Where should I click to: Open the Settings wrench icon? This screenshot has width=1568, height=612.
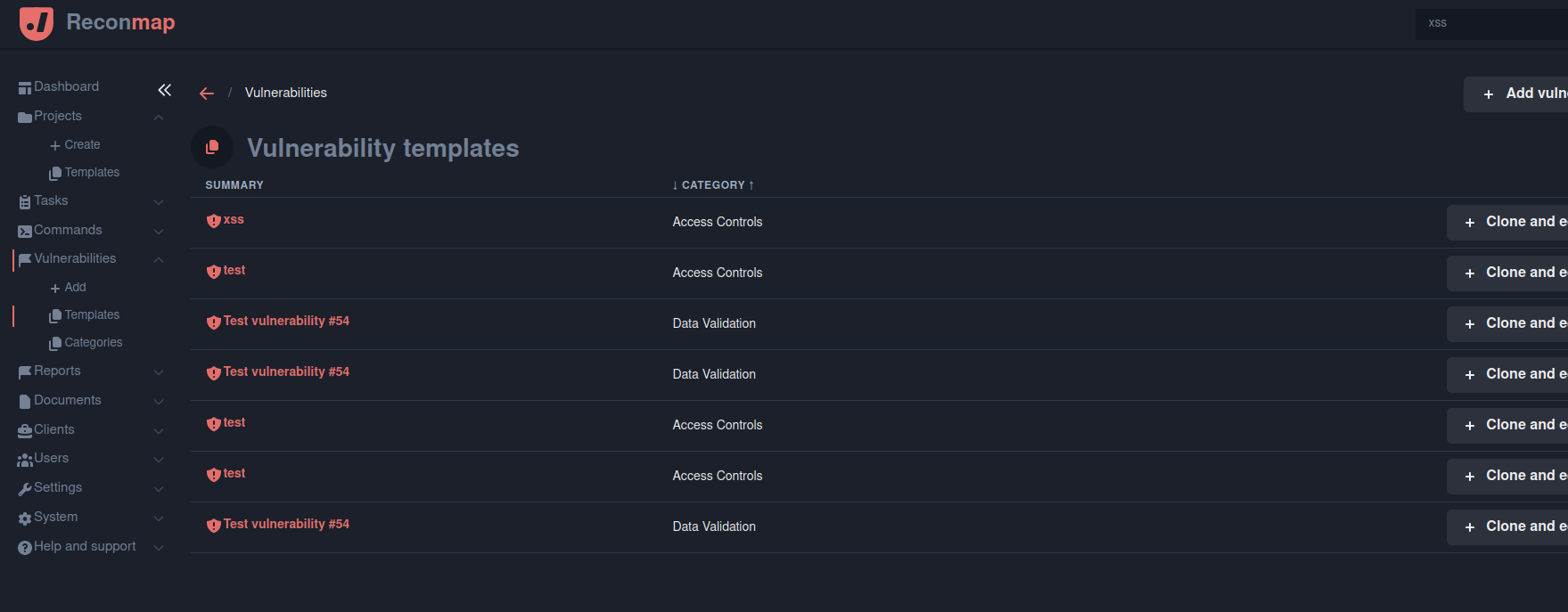[x=25, y=487]
